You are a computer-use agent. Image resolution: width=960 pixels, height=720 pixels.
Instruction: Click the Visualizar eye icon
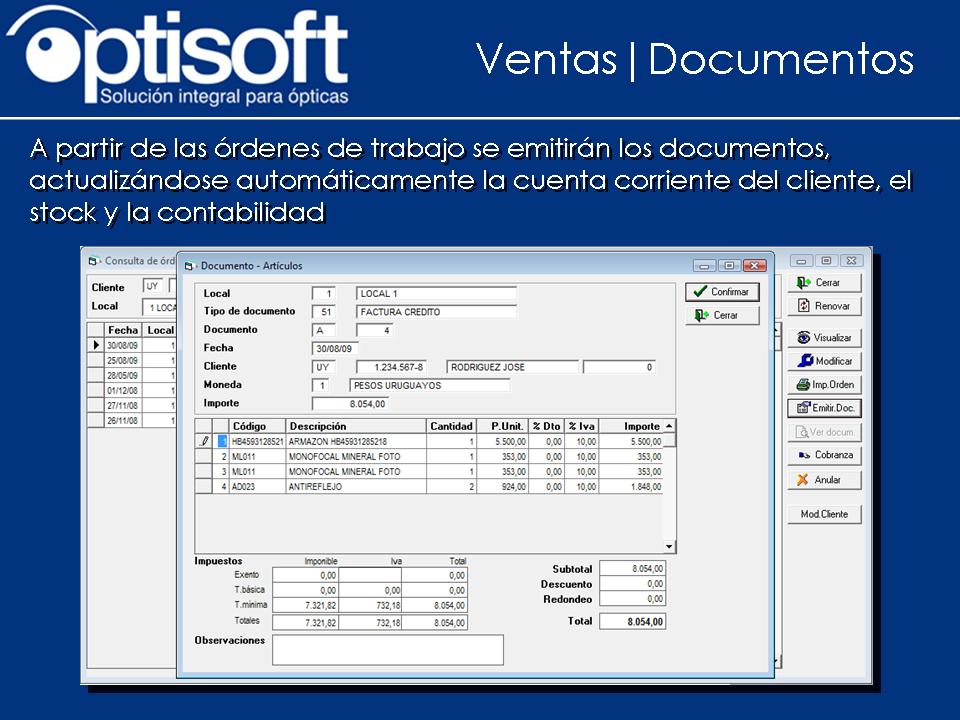coord(804,337)
